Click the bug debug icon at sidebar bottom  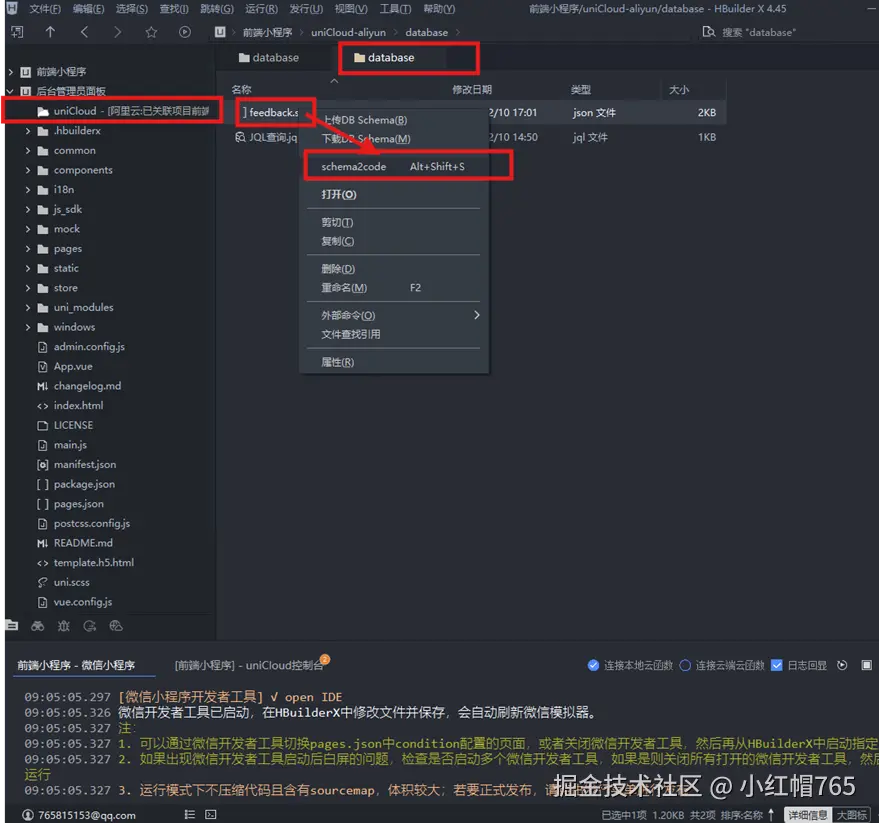63,626
